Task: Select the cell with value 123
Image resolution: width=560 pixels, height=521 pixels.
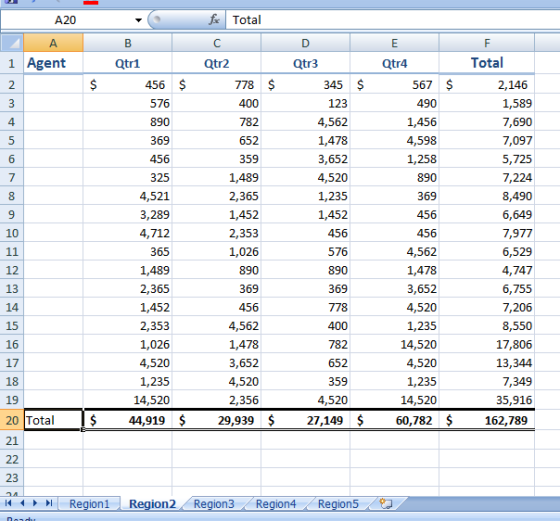Action: [305, 103]
